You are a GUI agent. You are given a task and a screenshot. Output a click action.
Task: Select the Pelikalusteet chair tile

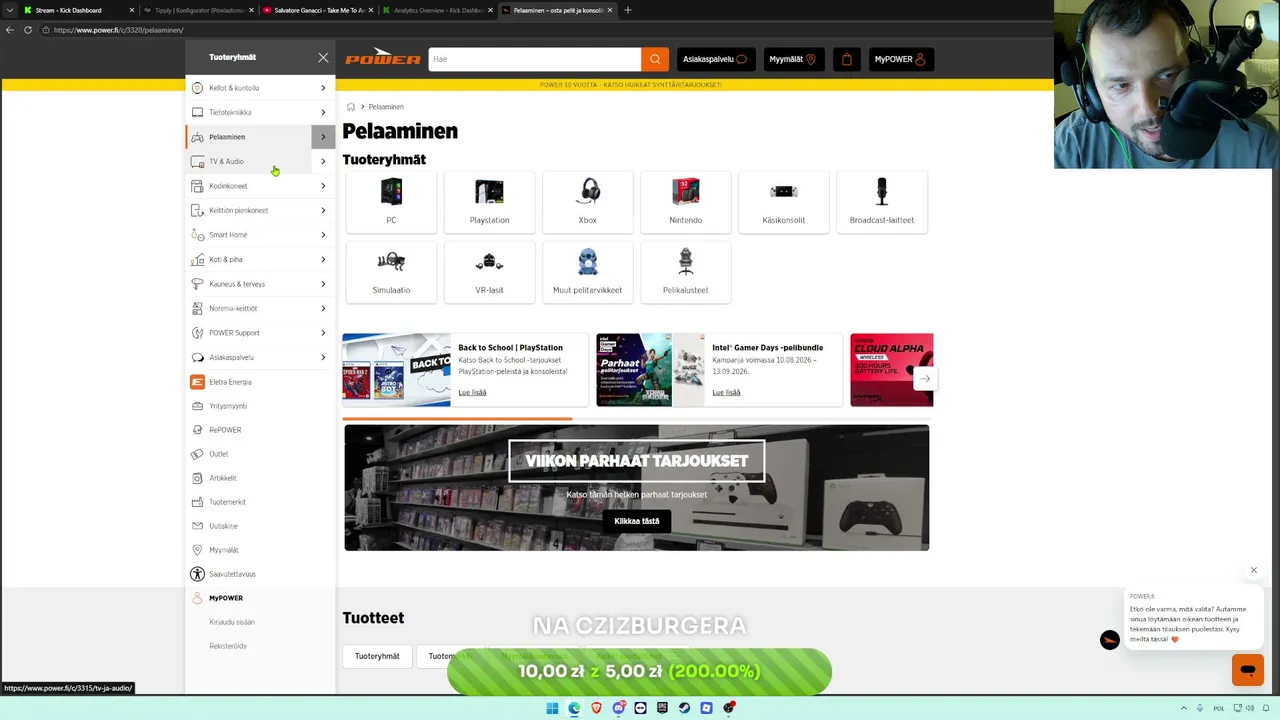point(685,272)
